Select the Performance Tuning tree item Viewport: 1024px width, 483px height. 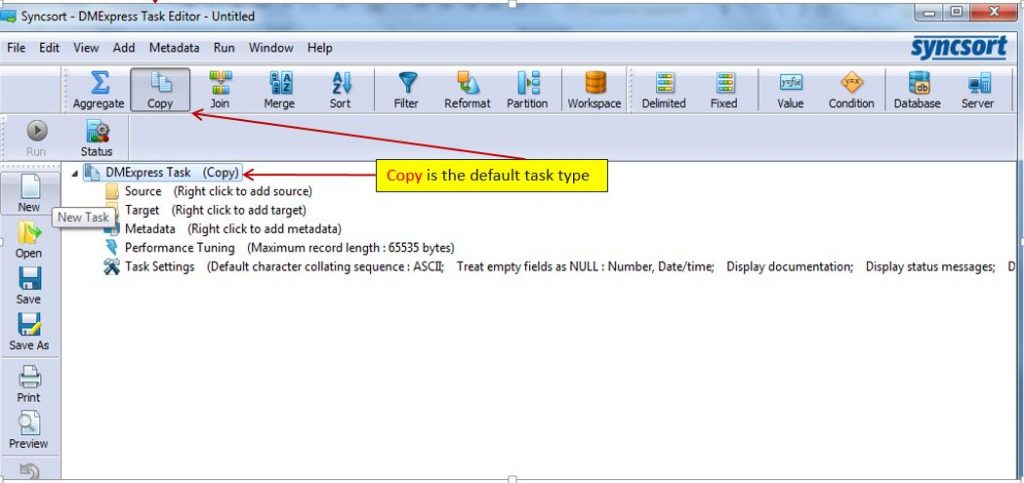pyautogui.click(x=180, y=248)
